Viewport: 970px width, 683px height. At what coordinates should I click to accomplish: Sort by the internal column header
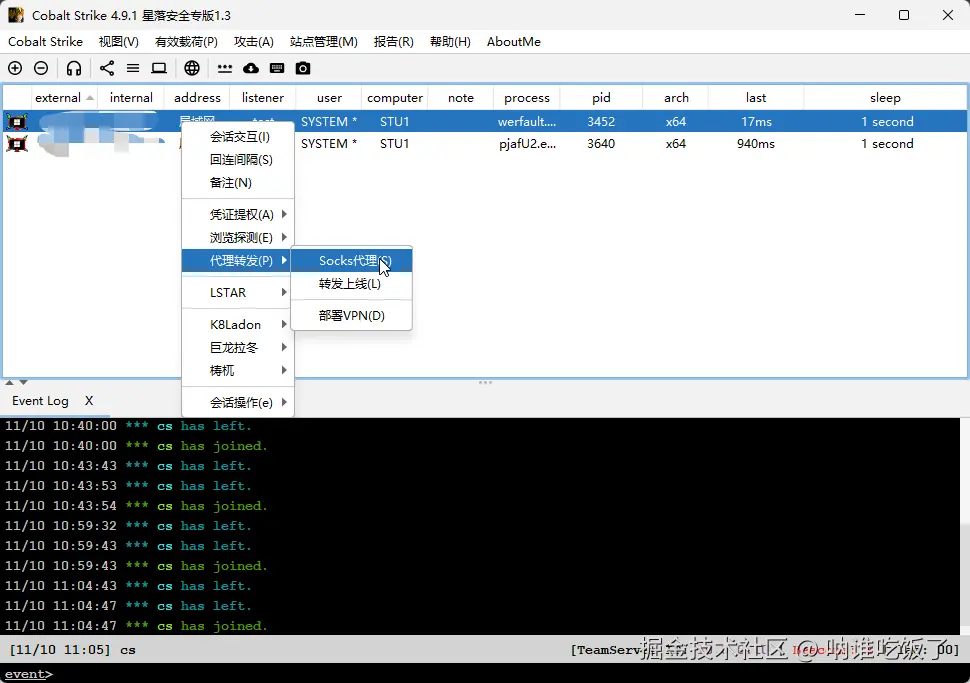pos(131,98)
